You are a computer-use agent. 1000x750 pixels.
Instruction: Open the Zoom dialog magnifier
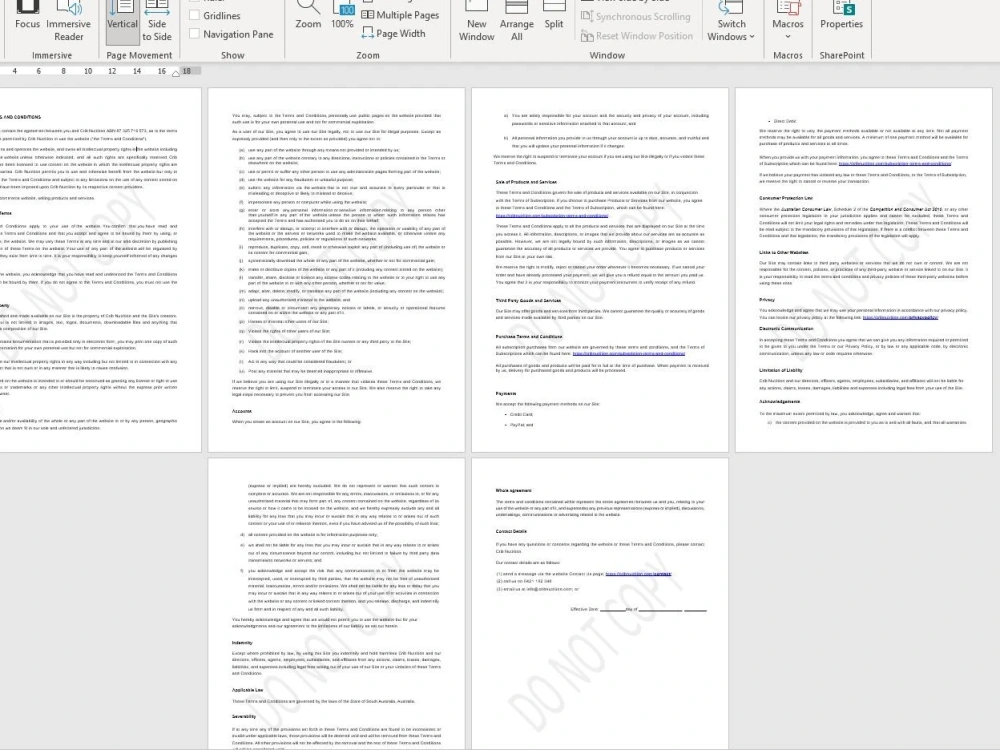click(308, 16)
